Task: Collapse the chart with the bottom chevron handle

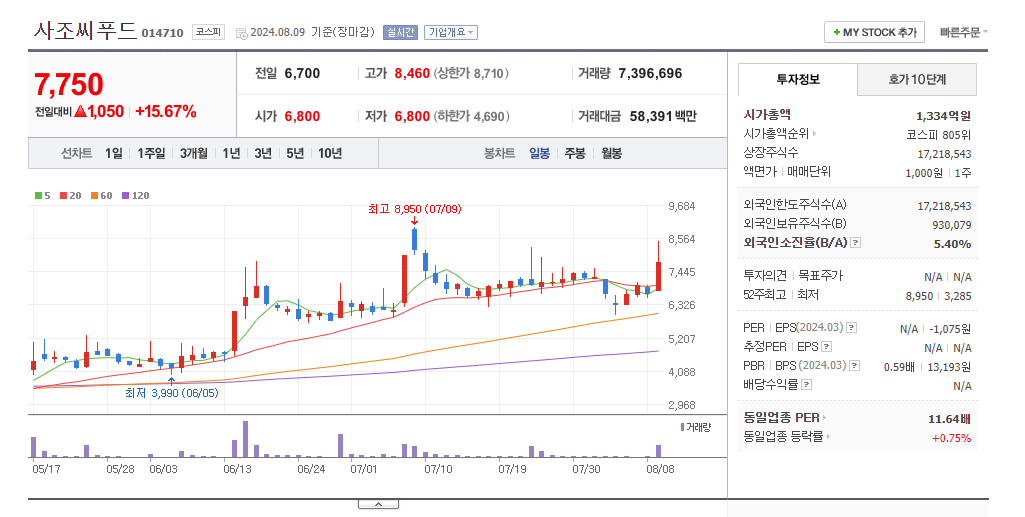Action: [x=378, y=504]
